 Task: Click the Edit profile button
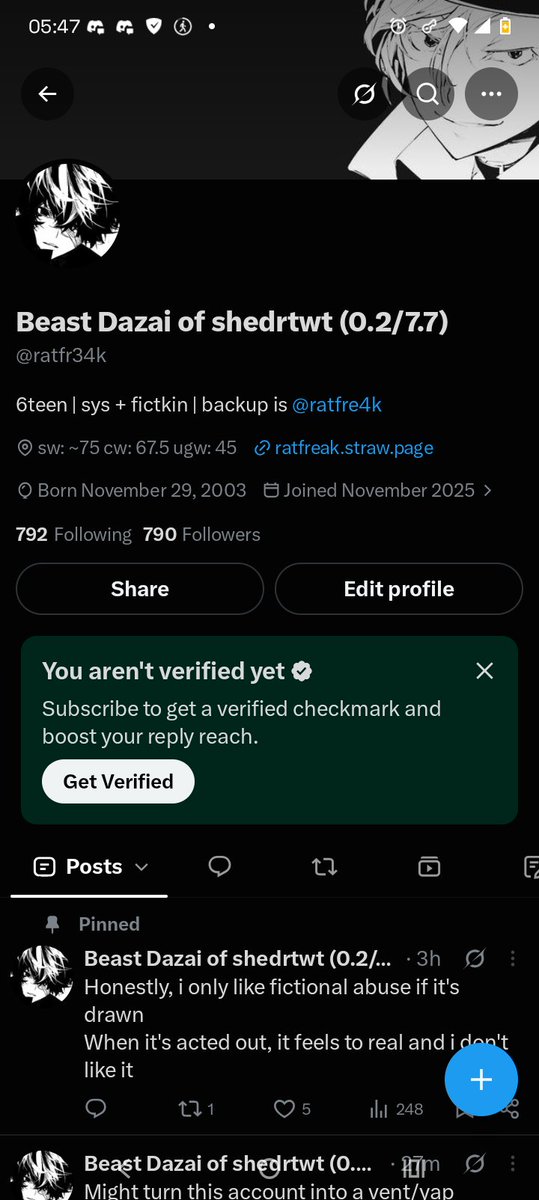pos(399,589)
